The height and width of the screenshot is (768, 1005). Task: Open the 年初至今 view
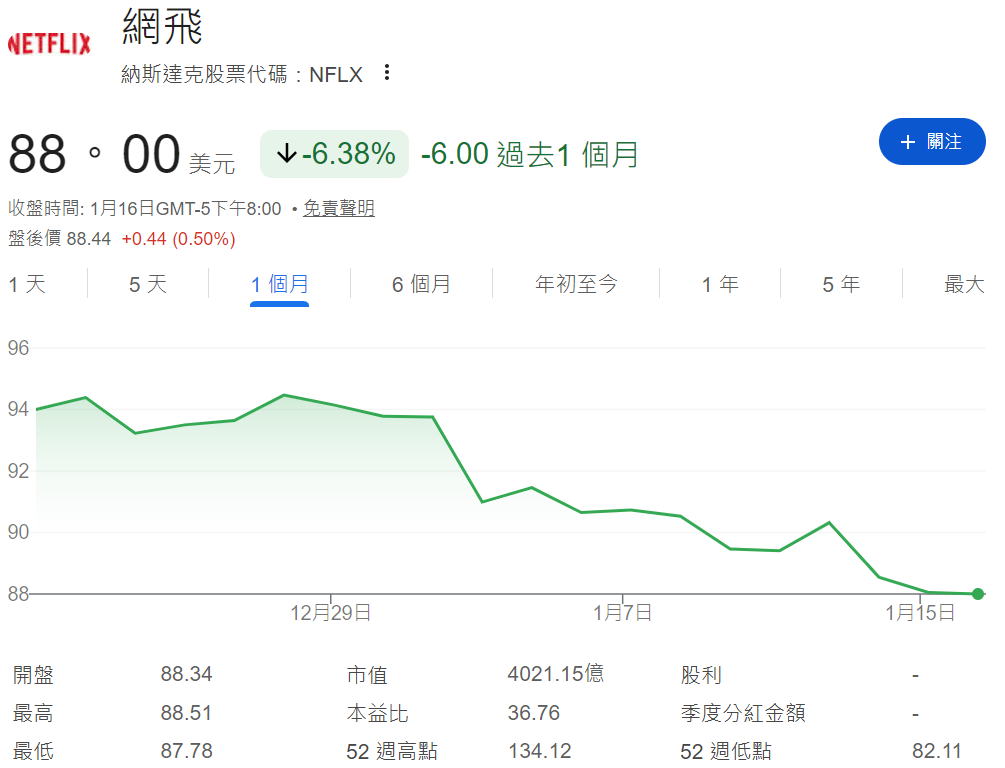(576, 284)
